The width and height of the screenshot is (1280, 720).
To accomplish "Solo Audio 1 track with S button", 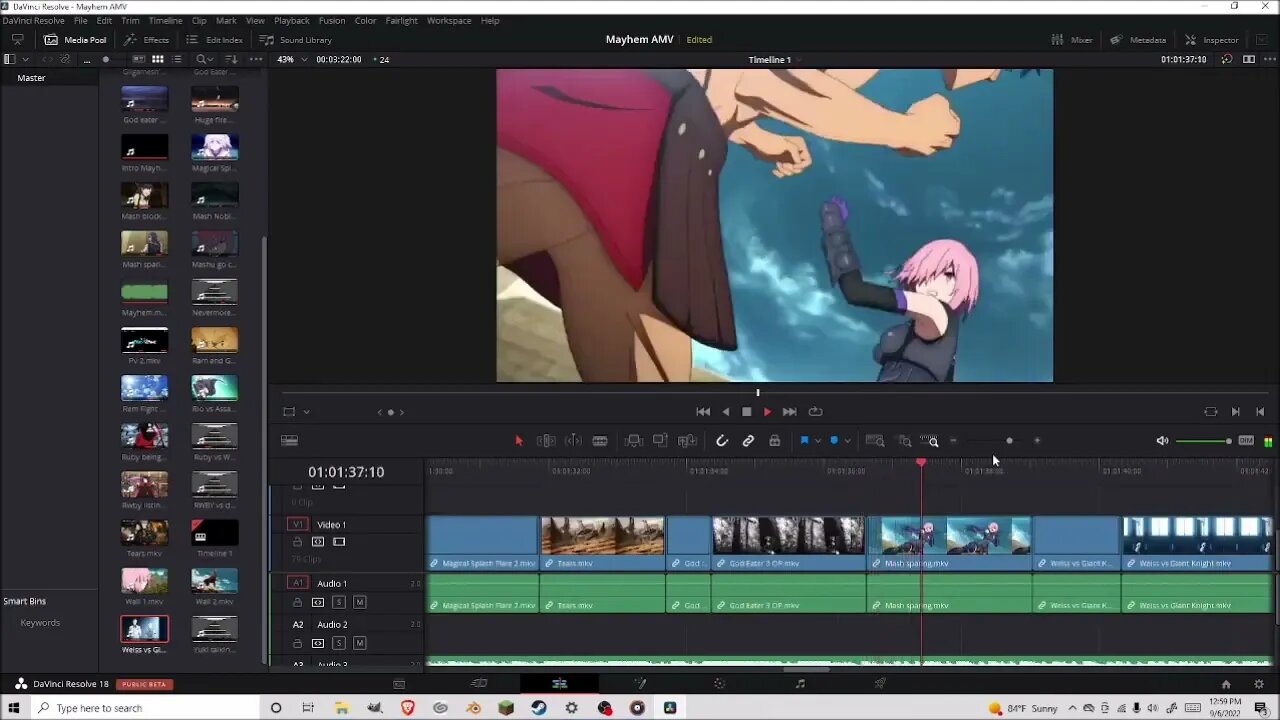I will click(x=339, y=602).
